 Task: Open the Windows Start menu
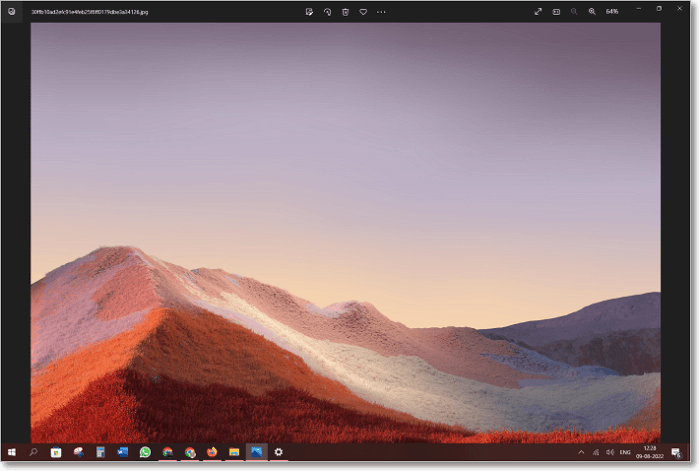point(12,452)
